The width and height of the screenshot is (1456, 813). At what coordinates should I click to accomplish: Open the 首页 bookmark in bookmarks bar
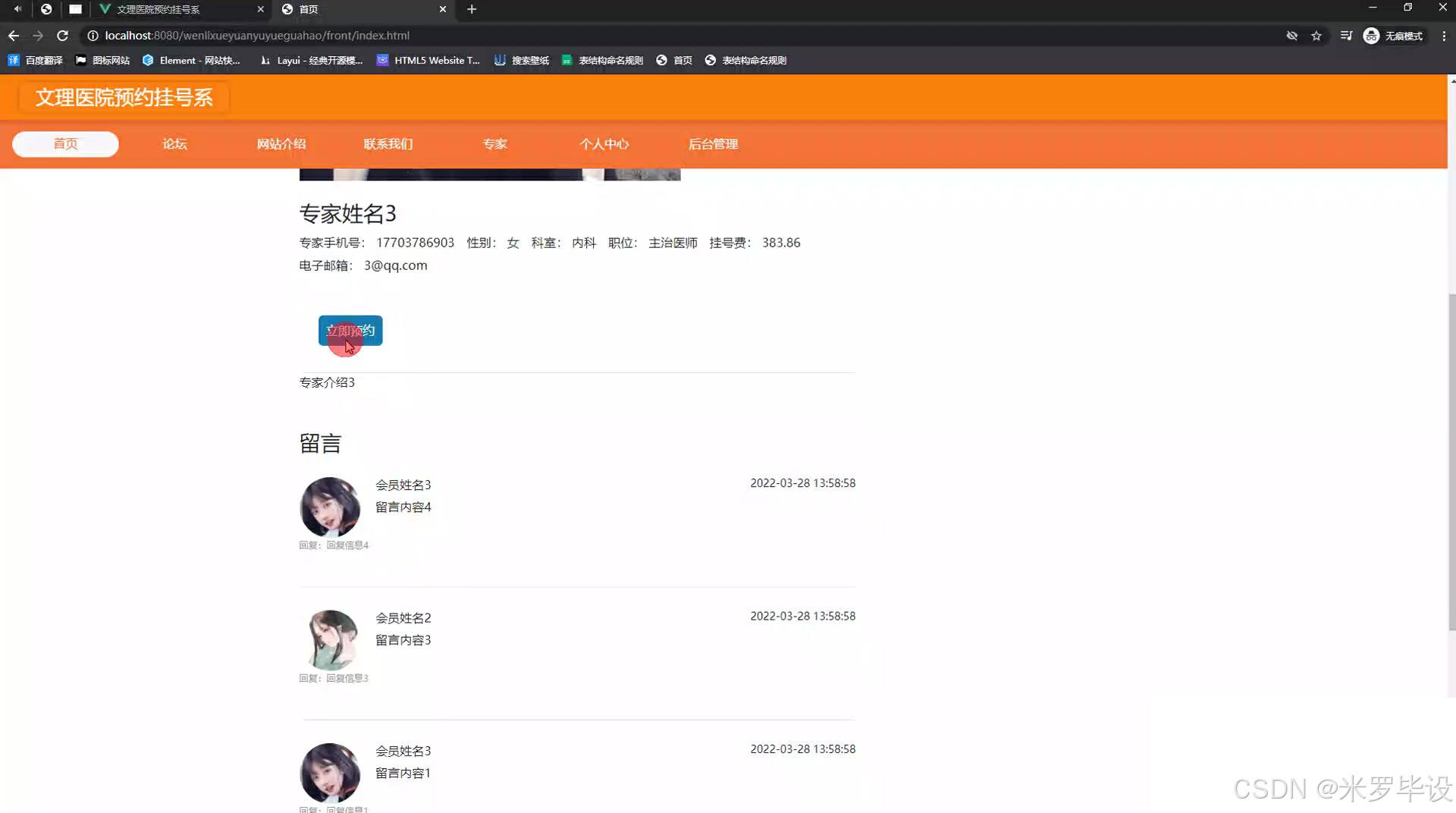coord(674,60)
